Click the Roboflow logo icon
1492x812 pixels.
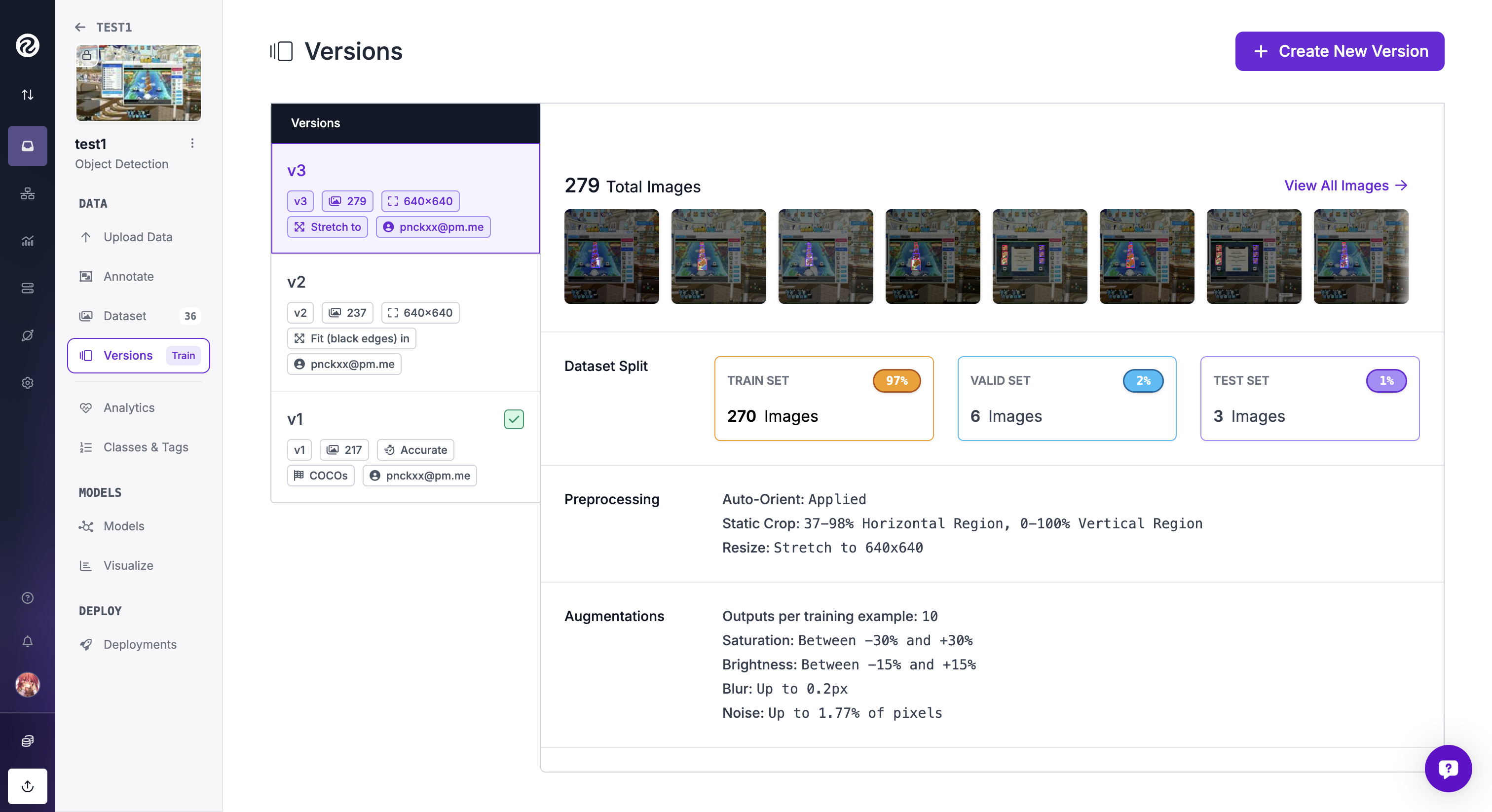coord(27,45)
